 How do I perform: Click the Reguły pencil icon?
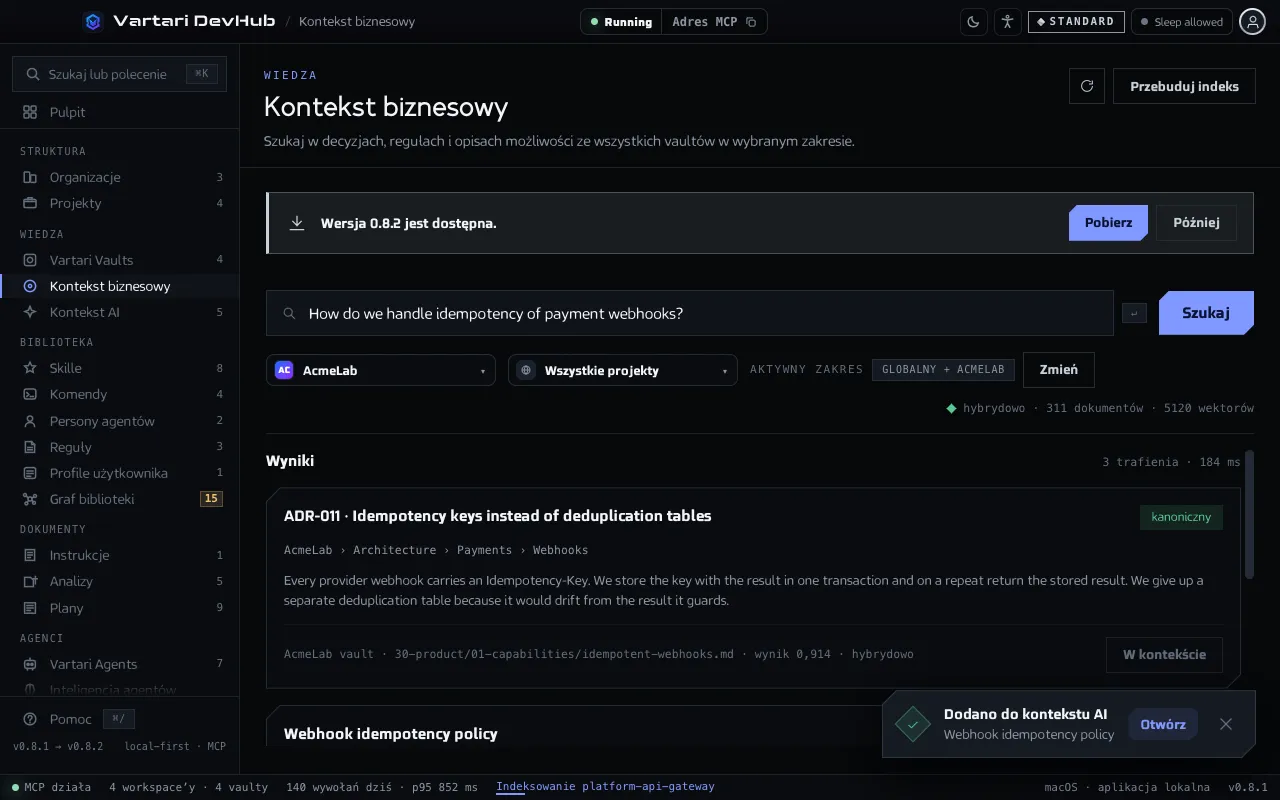(30, 447)
